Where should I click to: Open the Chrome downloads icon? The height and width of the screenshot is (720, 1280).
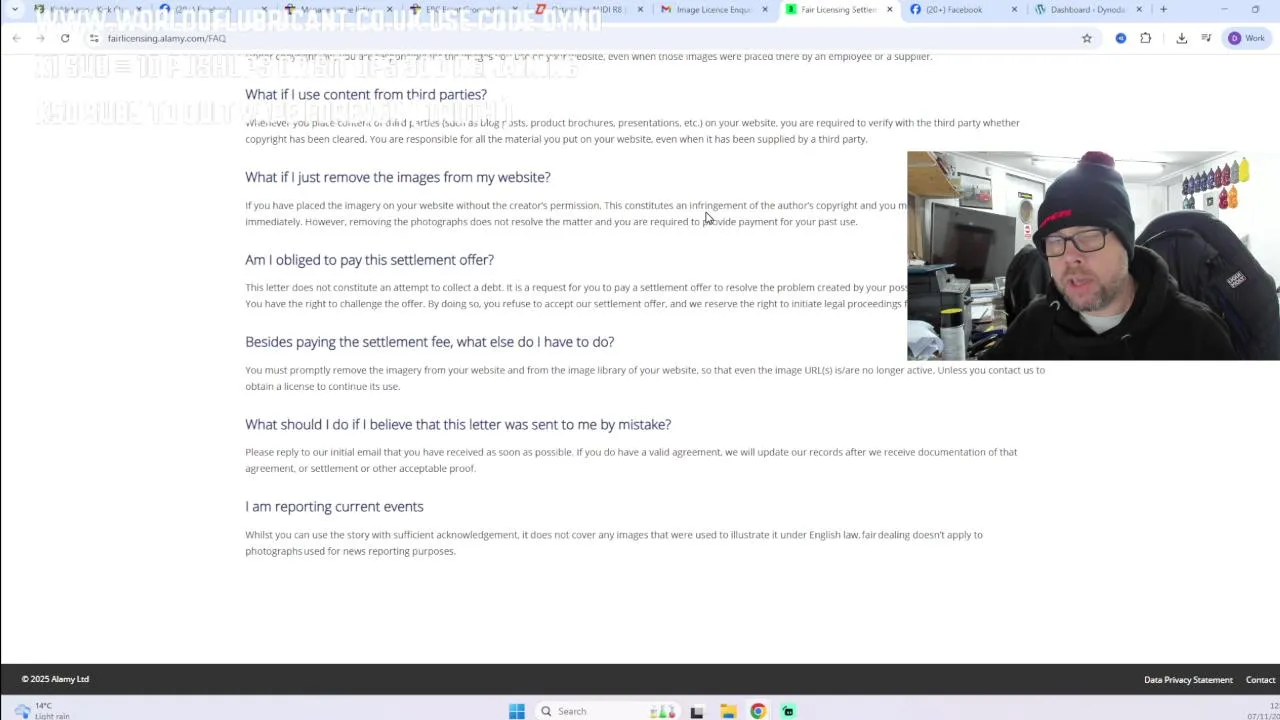click(x=1182, y=38)
